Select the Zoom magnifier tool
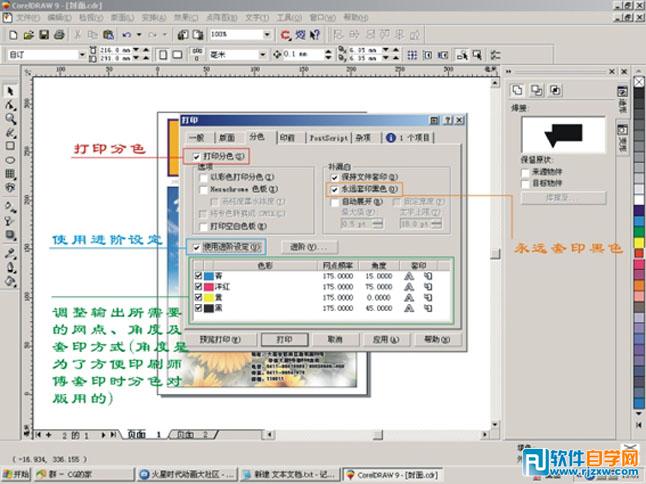The image size is (646, 484). (10, 119)
